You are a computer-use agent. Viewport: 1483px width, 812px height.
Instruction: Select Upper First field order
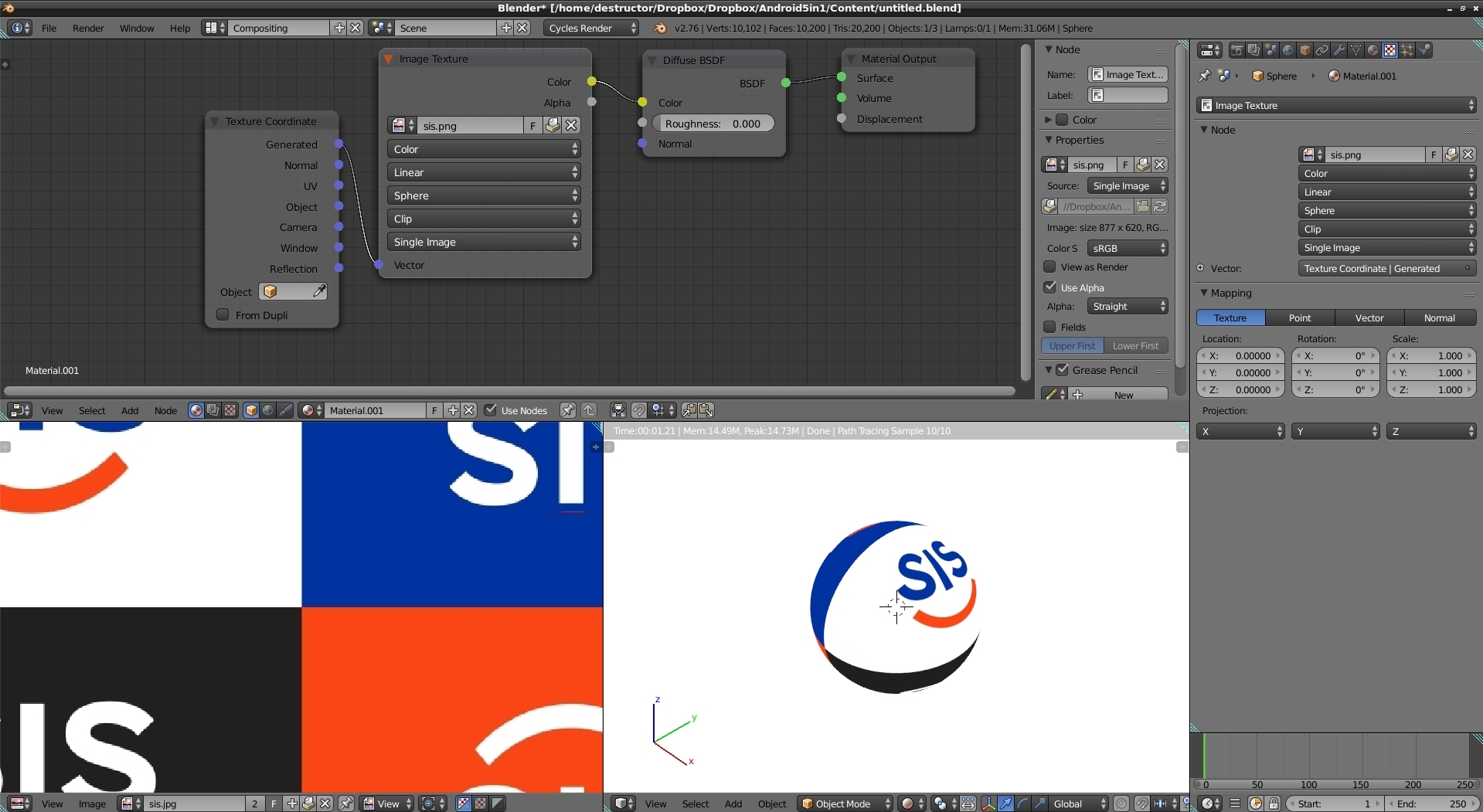coord(1072,345)
